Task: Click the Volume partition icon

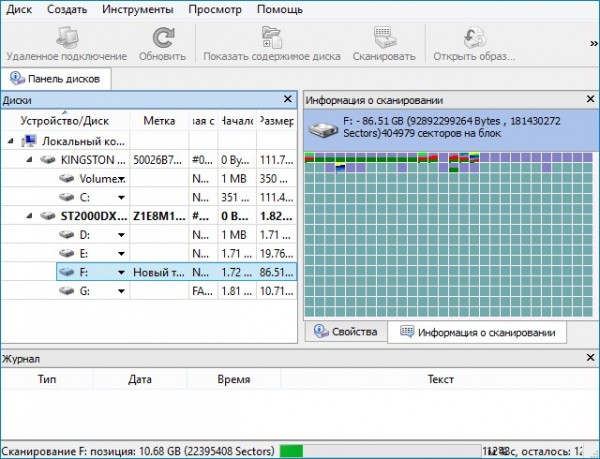Action: (x=66, y=178)
